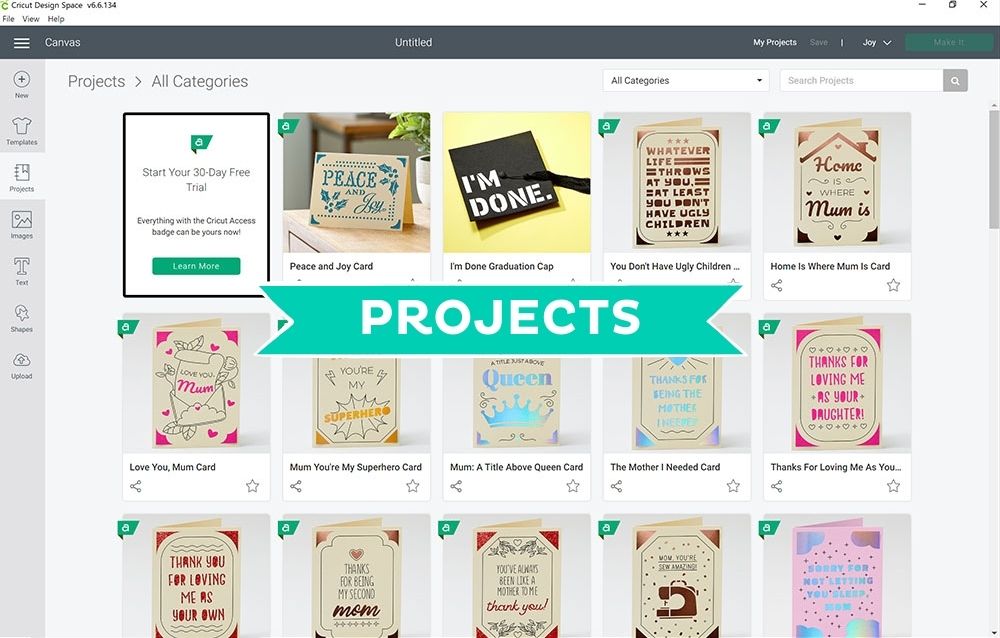Expand the Joy machine selector

[x=877, y=43]
